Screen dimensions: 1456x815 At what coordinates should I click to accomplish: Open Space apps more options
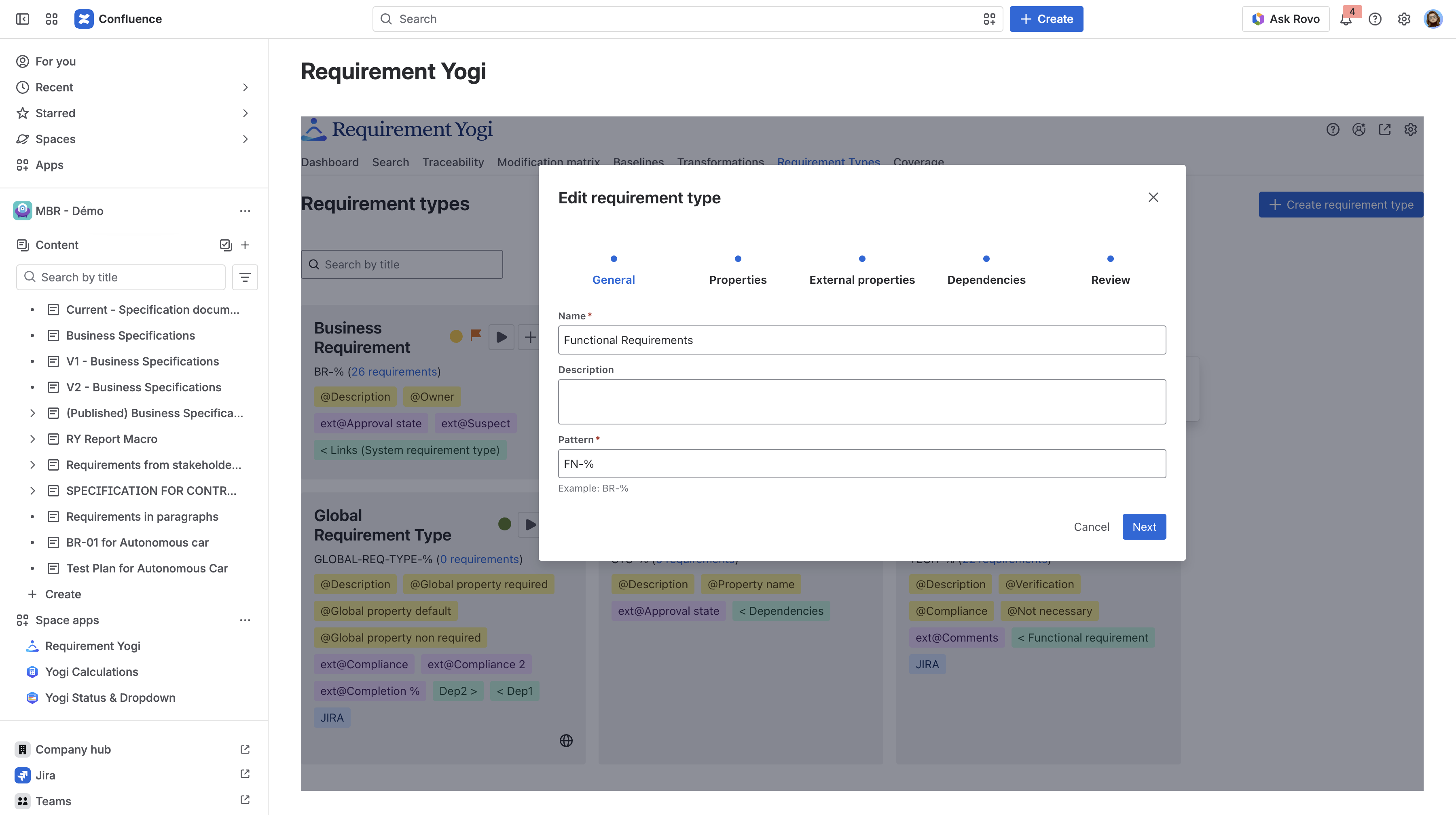[x=245, y=620]
